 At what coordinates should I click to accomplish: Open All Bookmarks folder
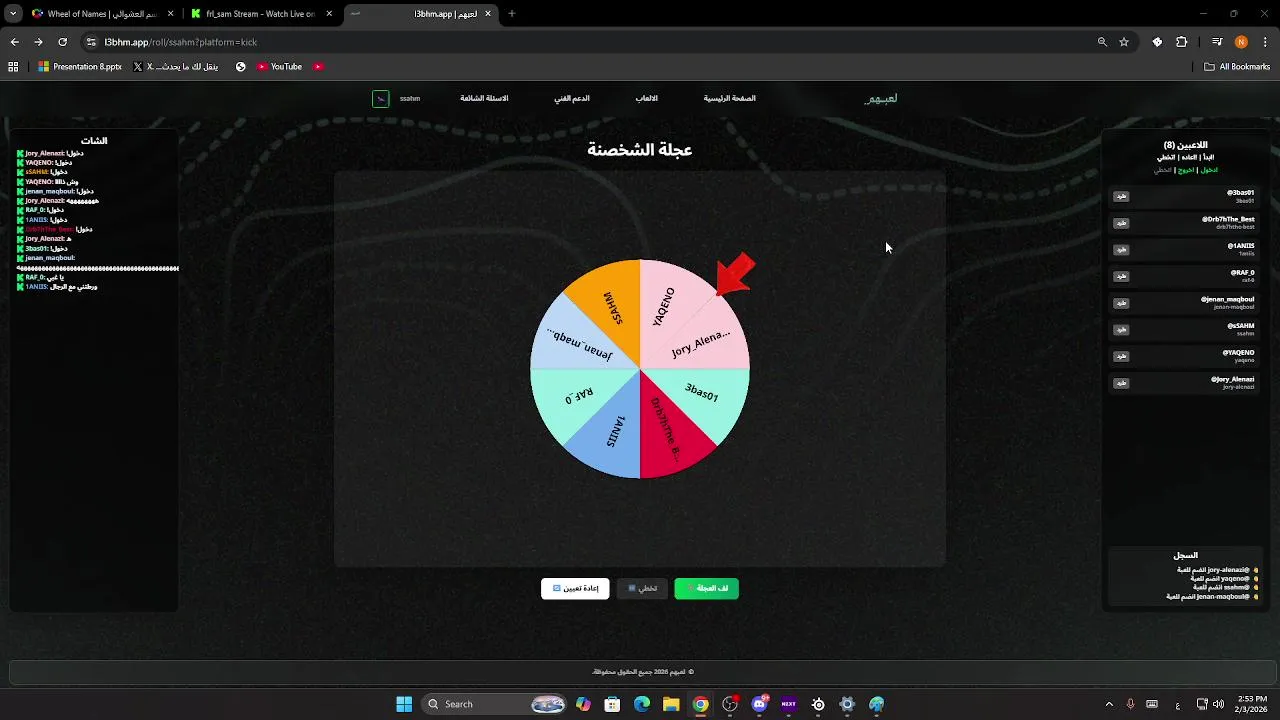[x=1237, y=67]
